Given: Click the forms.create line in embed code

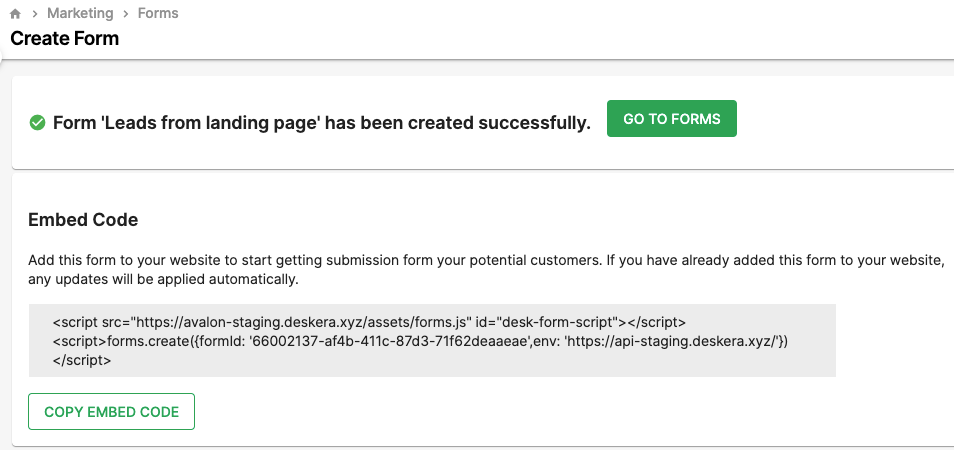Looking at the screenshot, I should point(420,341).
